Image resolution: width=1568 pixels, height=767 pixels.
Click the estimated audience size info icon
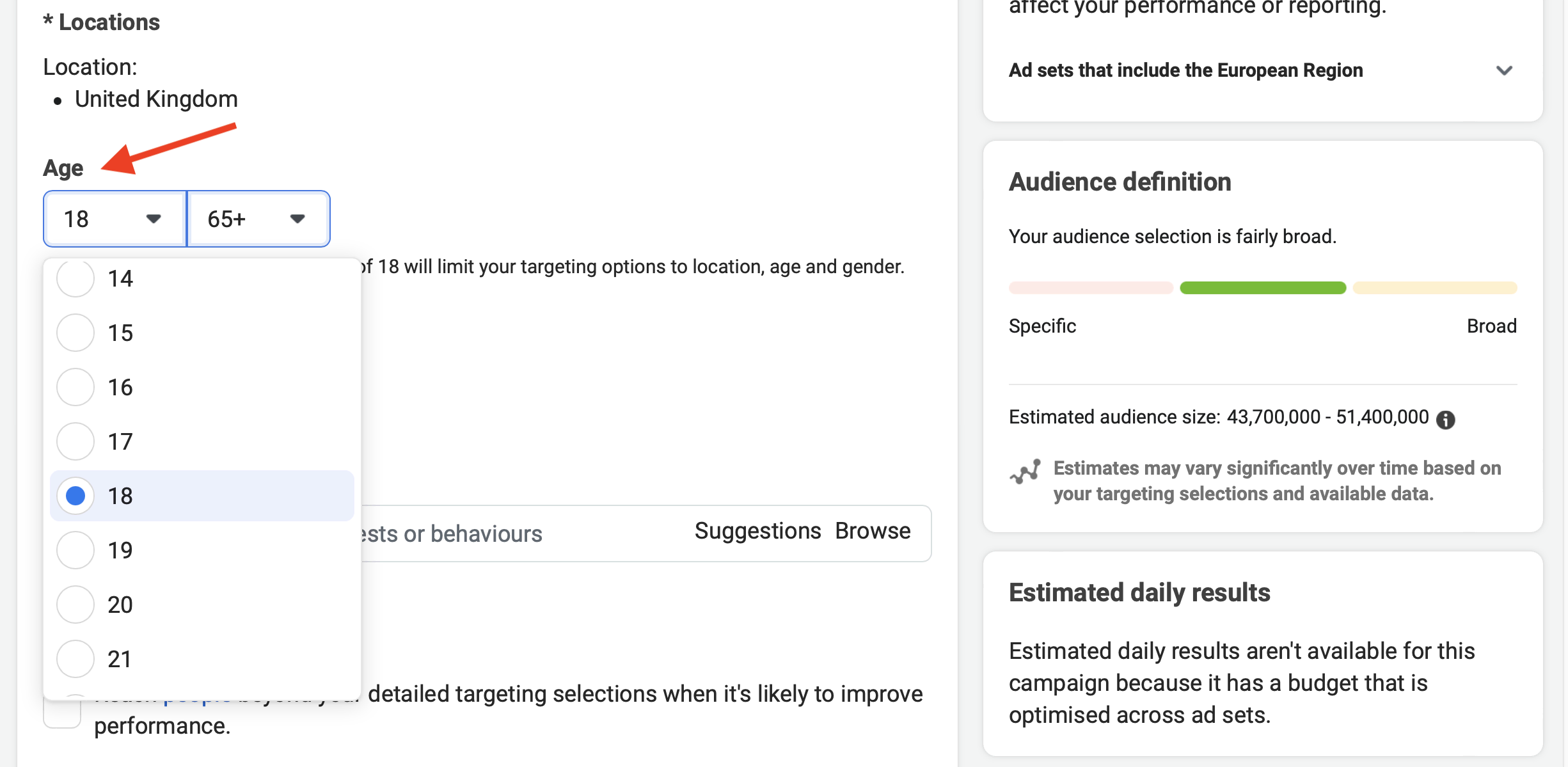click(1445, 420)
